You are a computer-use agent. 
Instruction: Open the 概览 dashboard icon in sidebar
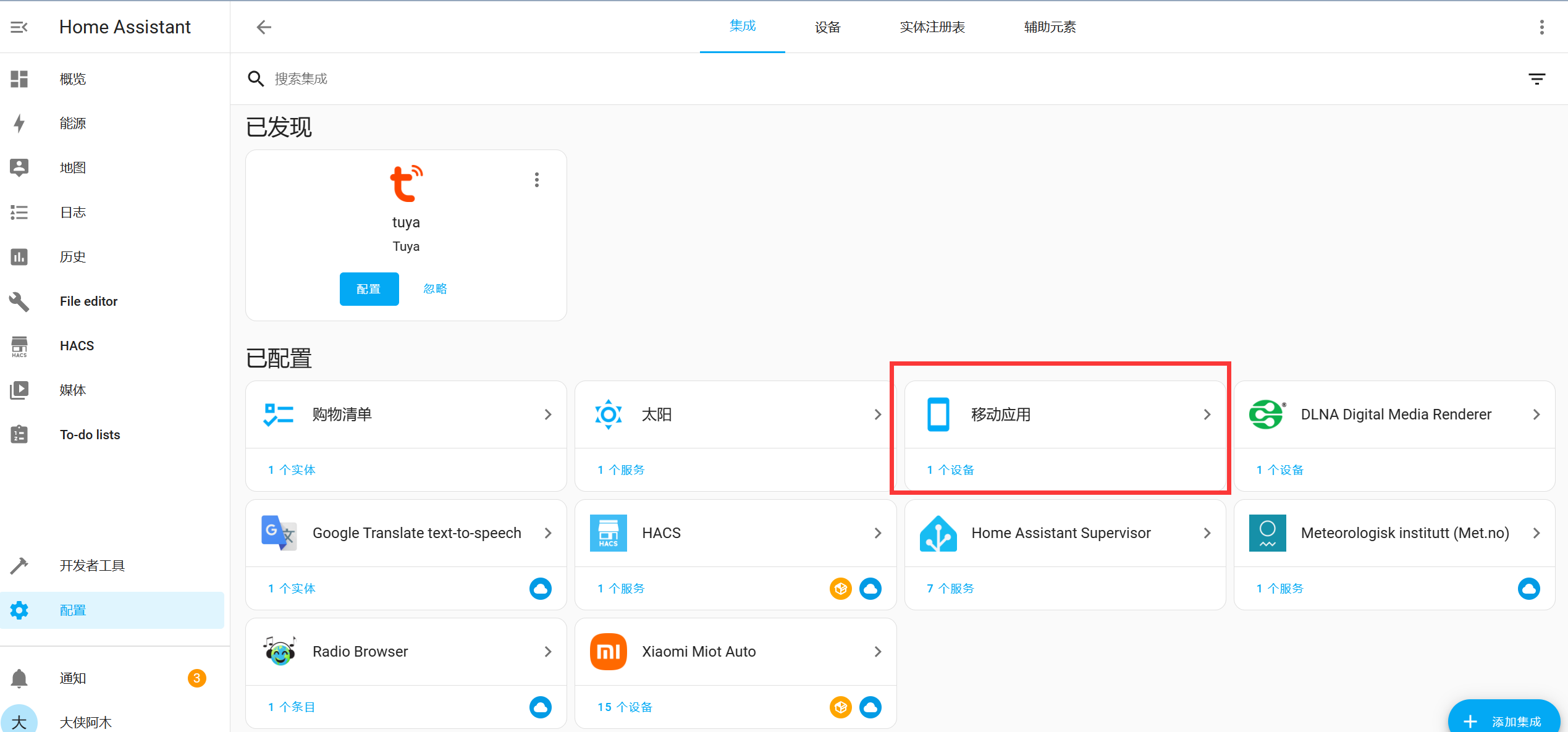19,79
